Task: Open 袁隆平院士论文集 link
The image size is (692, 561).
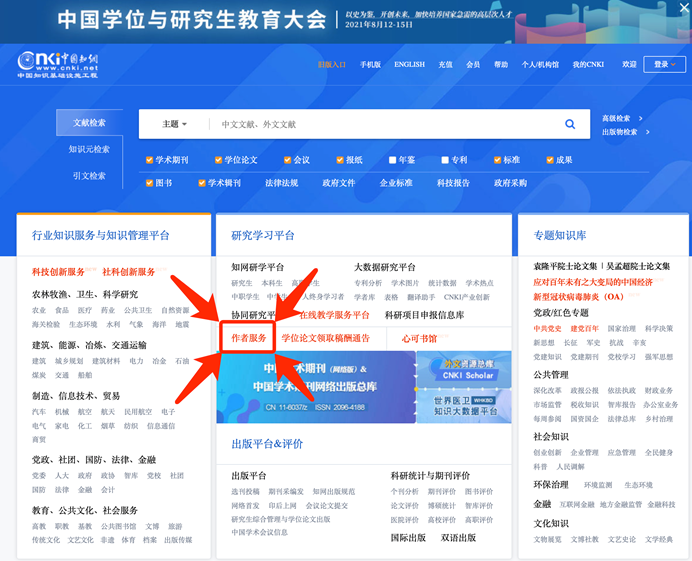Action: [x=565, y=266]
